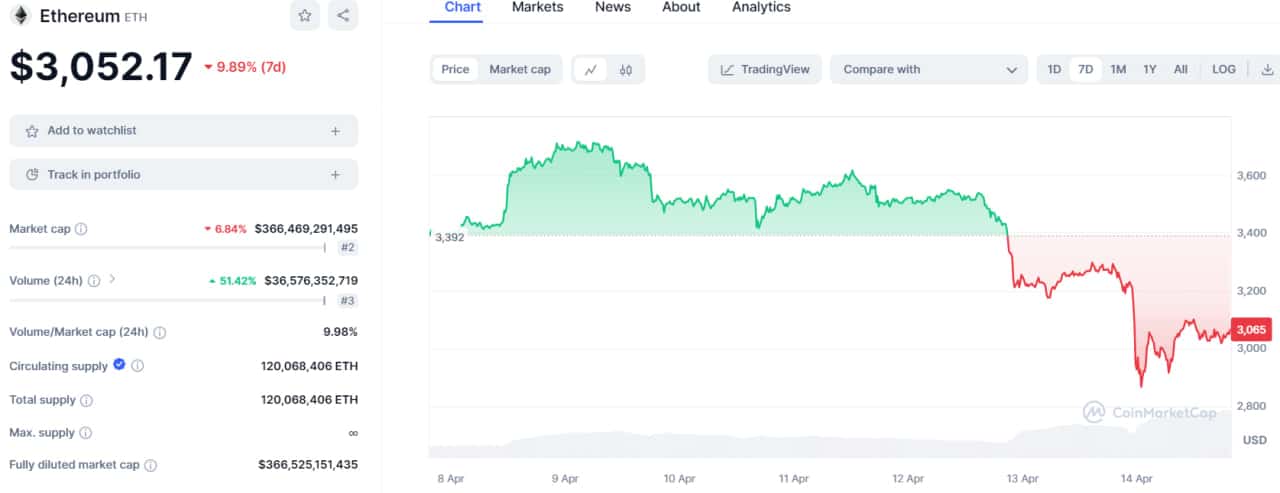This screenshot has height=493, width=1280.
Task: Click the market cap rank progress bar
Action: [x=168, y=247]
